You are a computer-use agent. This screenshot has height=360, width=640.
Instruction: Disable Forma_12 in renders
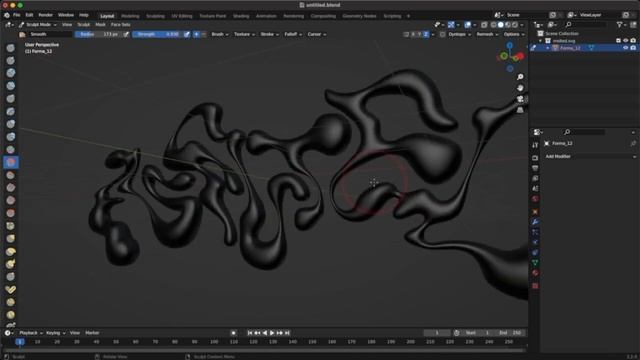coord(633,48)
